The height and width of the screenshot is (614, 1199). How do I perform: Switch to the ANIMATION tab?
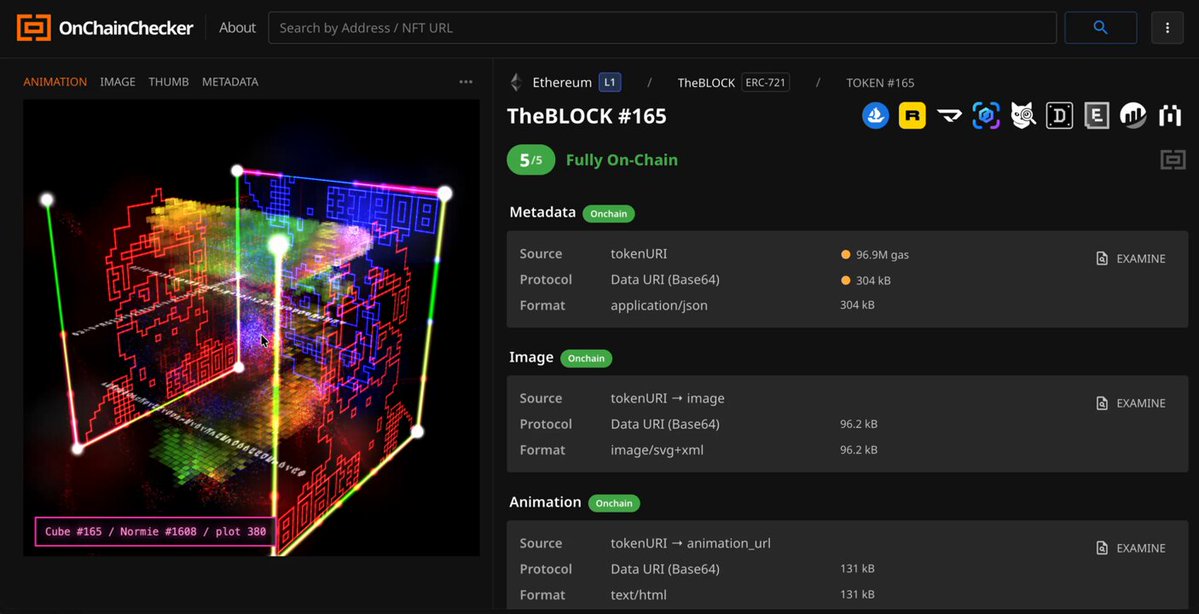tap(55, 82)
